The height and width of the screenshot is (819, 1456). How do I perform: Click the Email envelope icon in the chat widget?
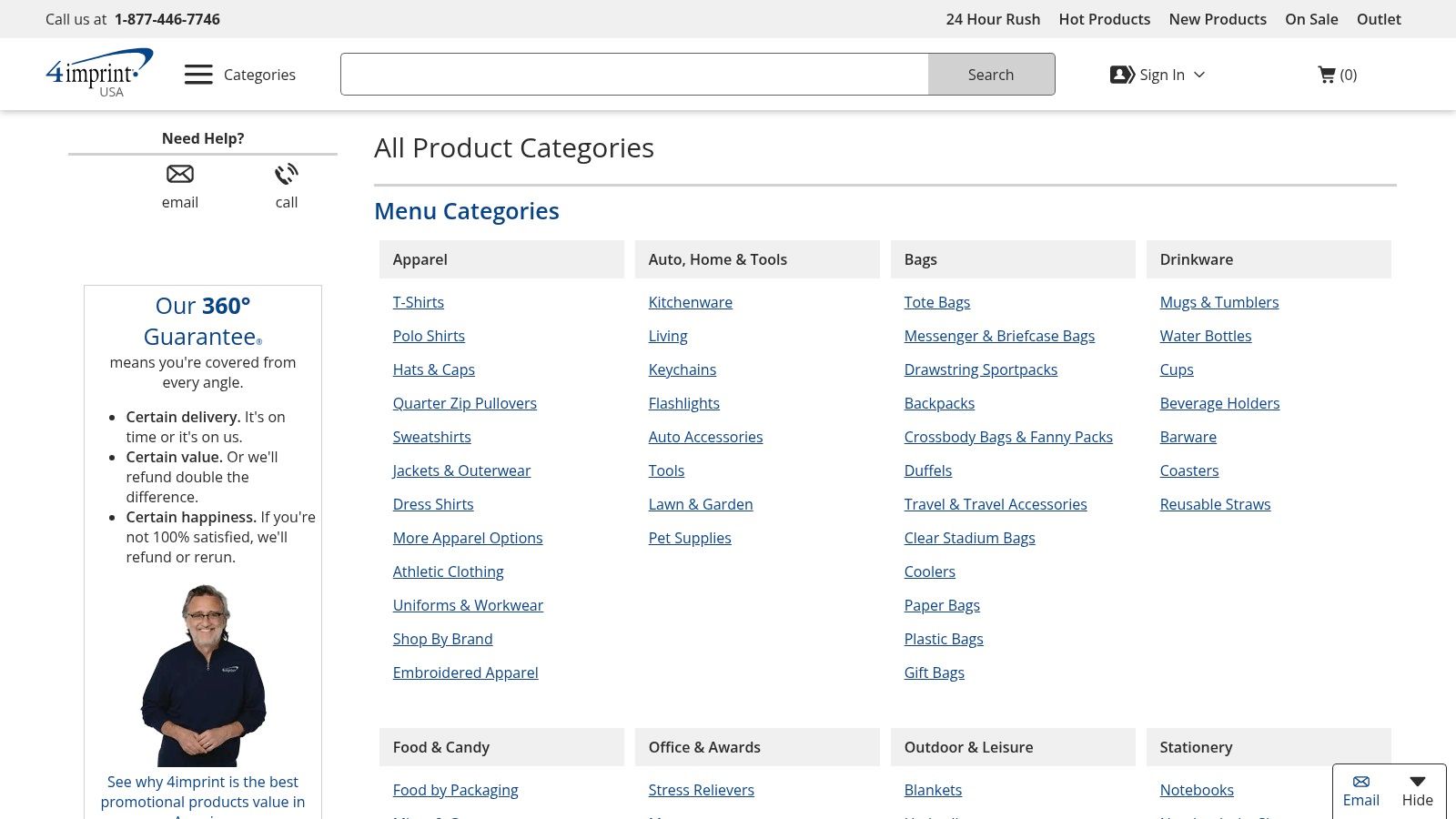[1361, 782]
